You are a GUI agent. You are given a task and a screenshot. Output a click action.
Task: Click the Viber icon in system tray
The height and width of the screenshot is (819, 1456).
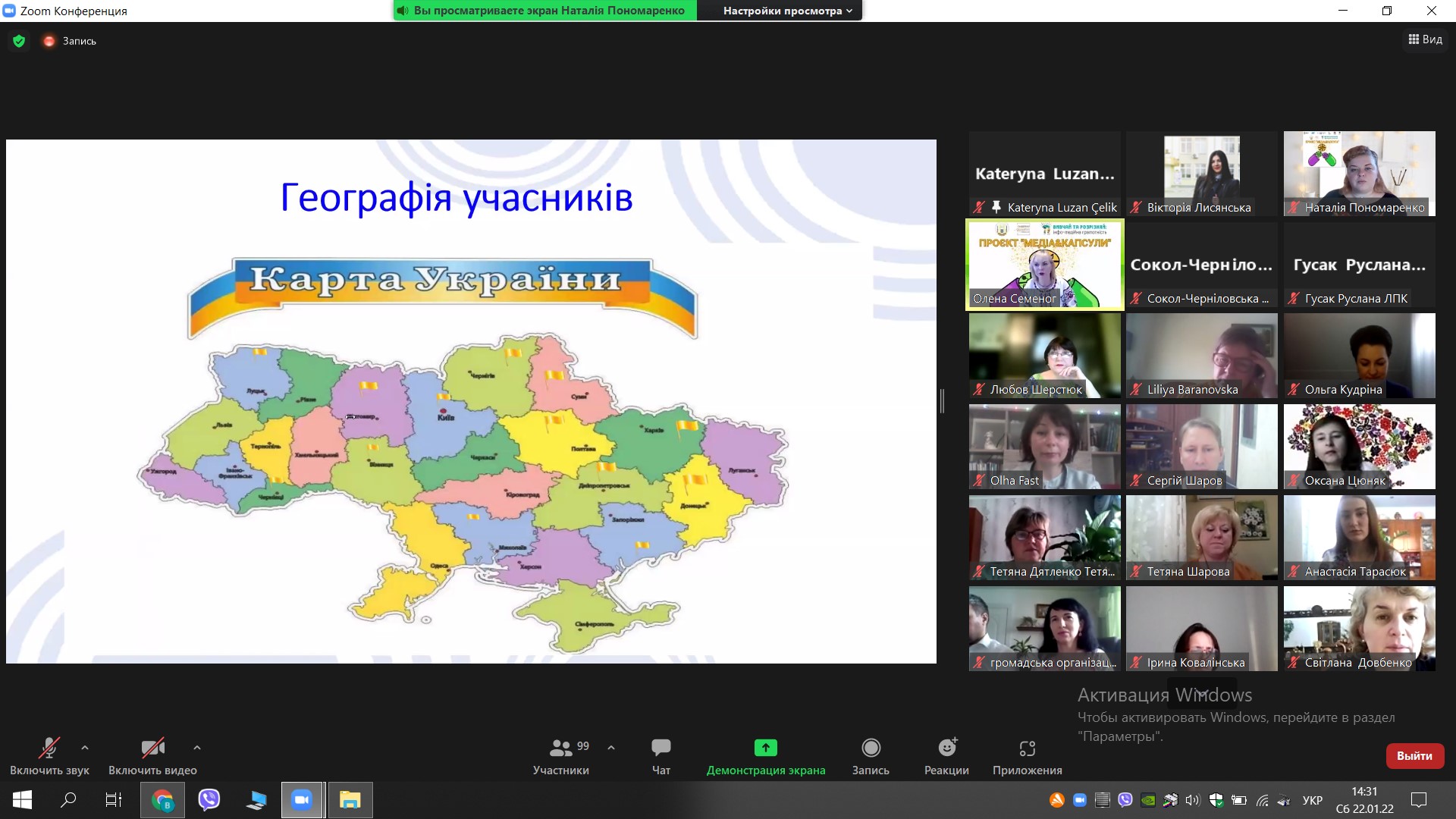[1125, 800]
